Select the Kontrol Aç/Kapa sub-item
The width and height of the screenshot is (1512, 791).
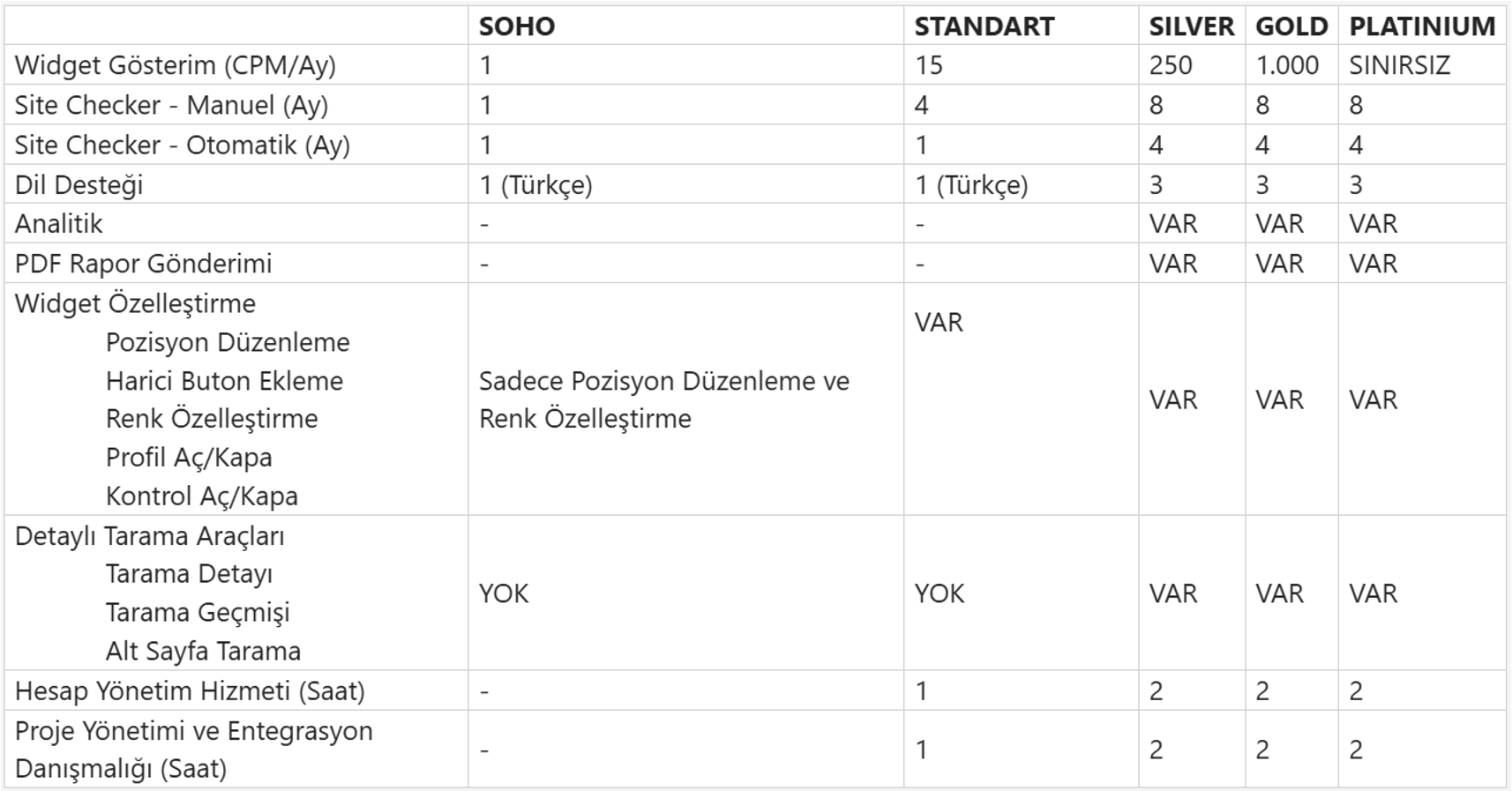pyautogui.click(x=201, y=496)
